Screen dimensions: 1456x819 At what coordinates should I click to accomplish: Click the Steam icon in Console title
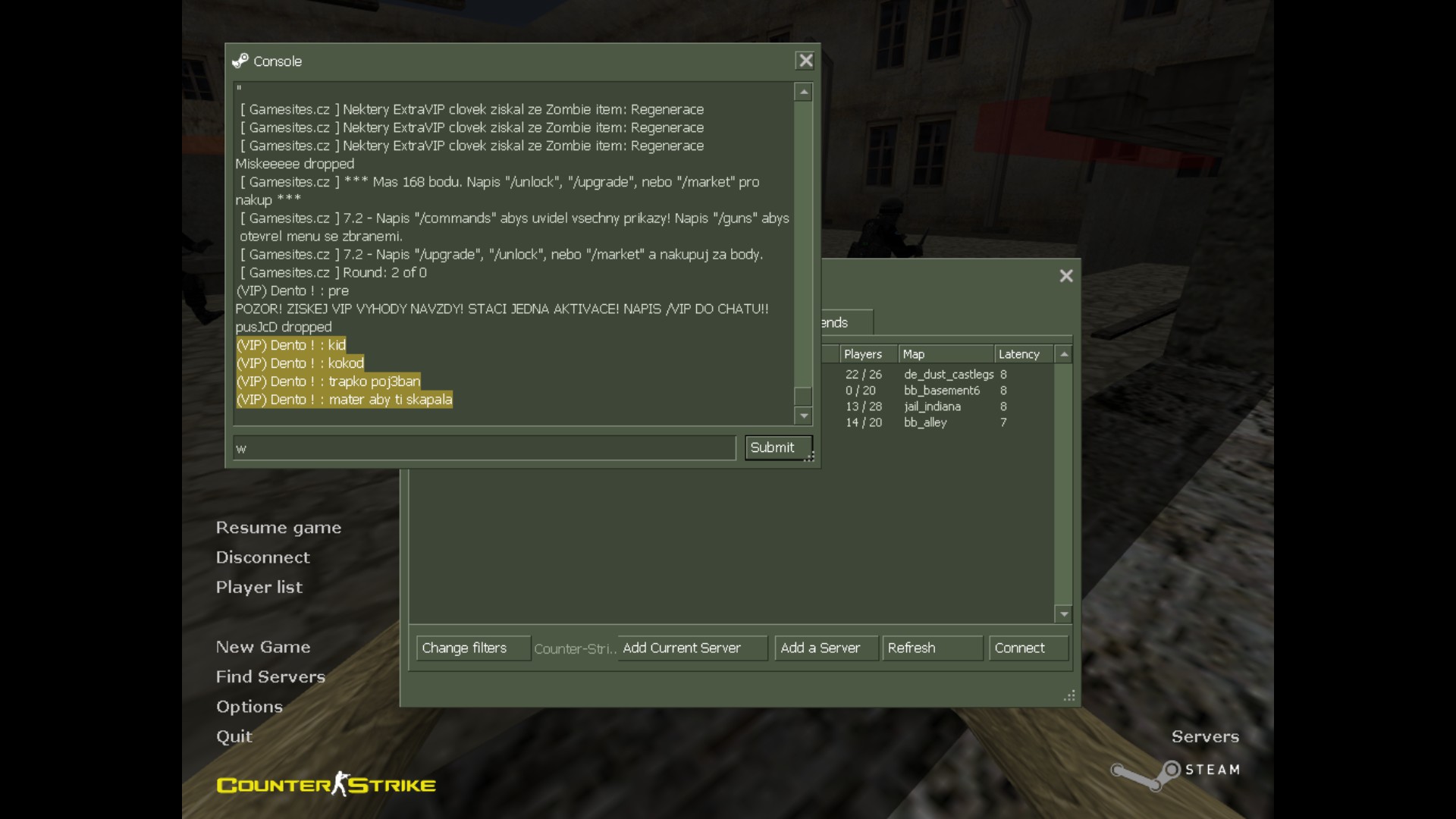click(240, 61)
